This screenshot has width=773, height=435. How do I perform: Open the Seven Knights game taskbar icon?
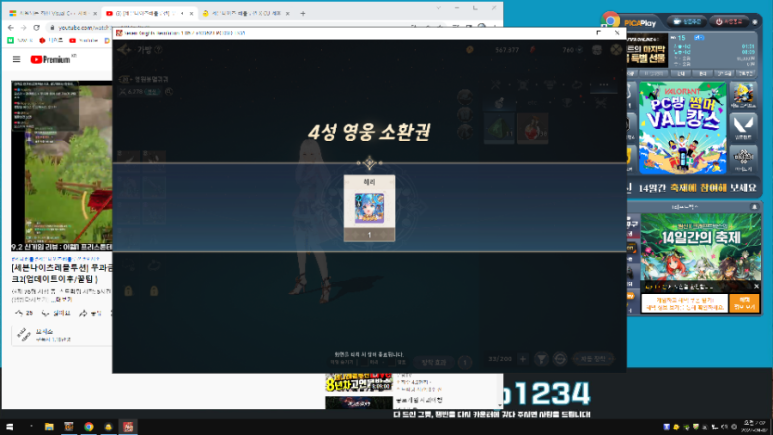coord(128,427)
